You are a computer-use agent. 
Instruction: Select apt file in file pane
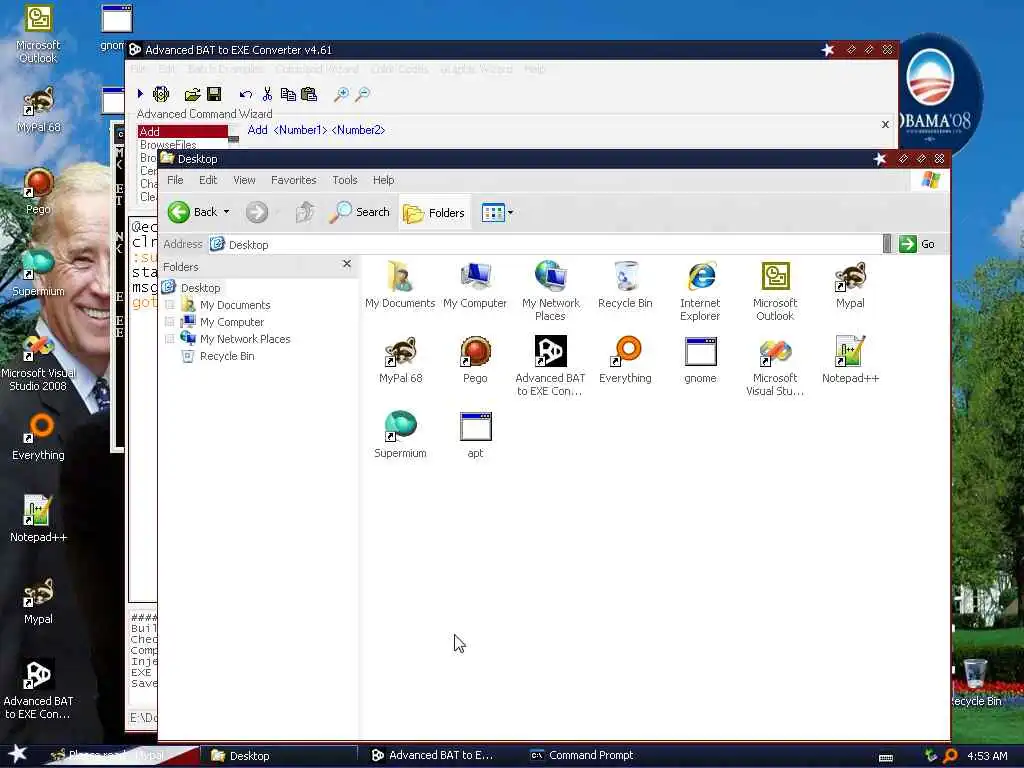(475, 435)
